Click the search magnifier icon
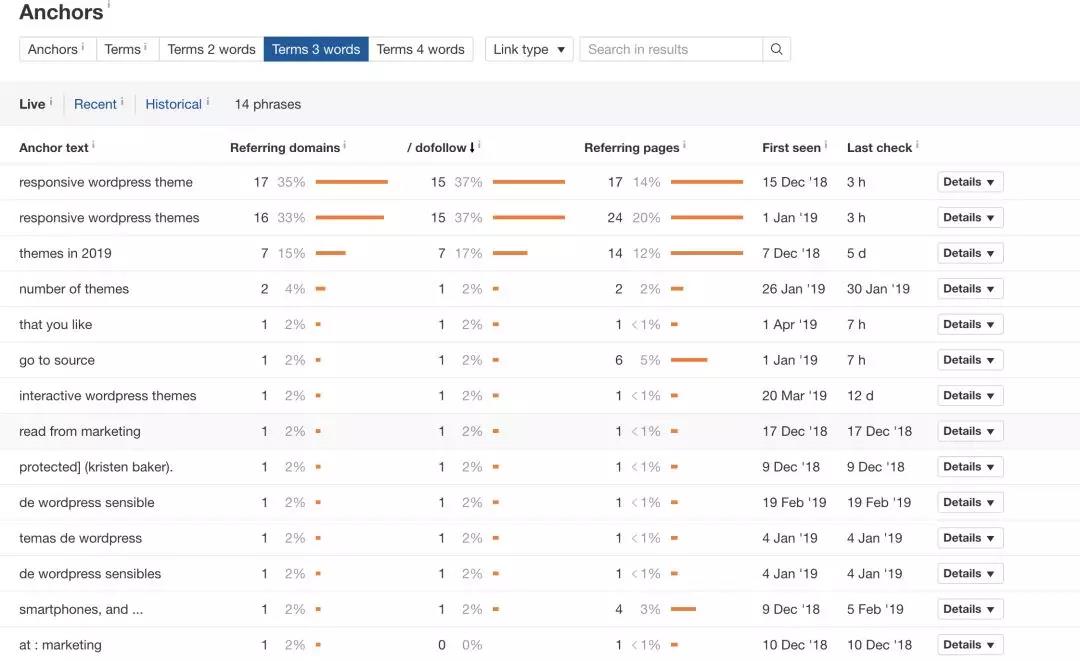Image resolution: width=1080 pixels, height=661 pixels. (x=776, y=49)
